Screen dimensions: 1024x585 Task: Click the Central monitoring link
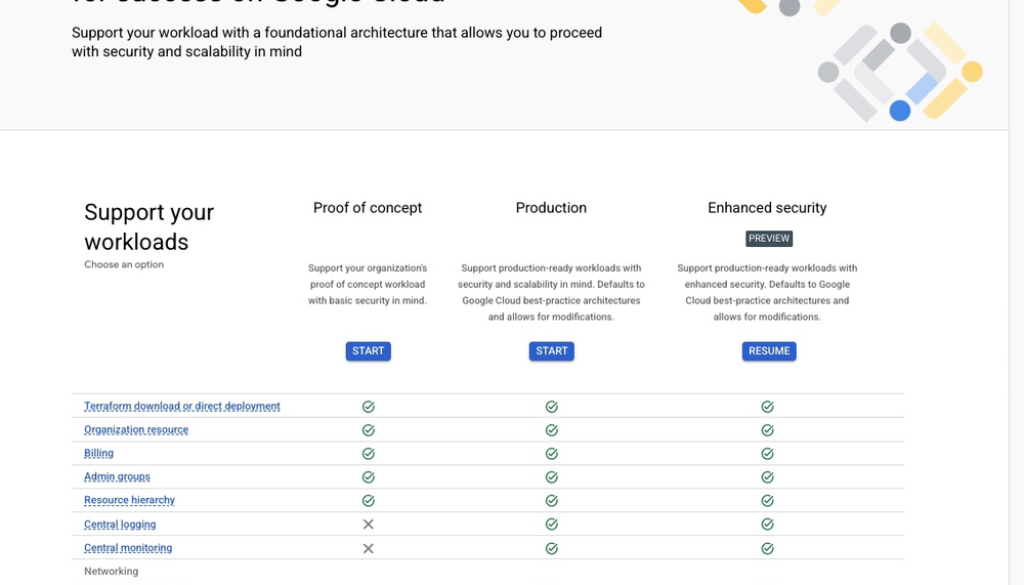pos(128,548)
